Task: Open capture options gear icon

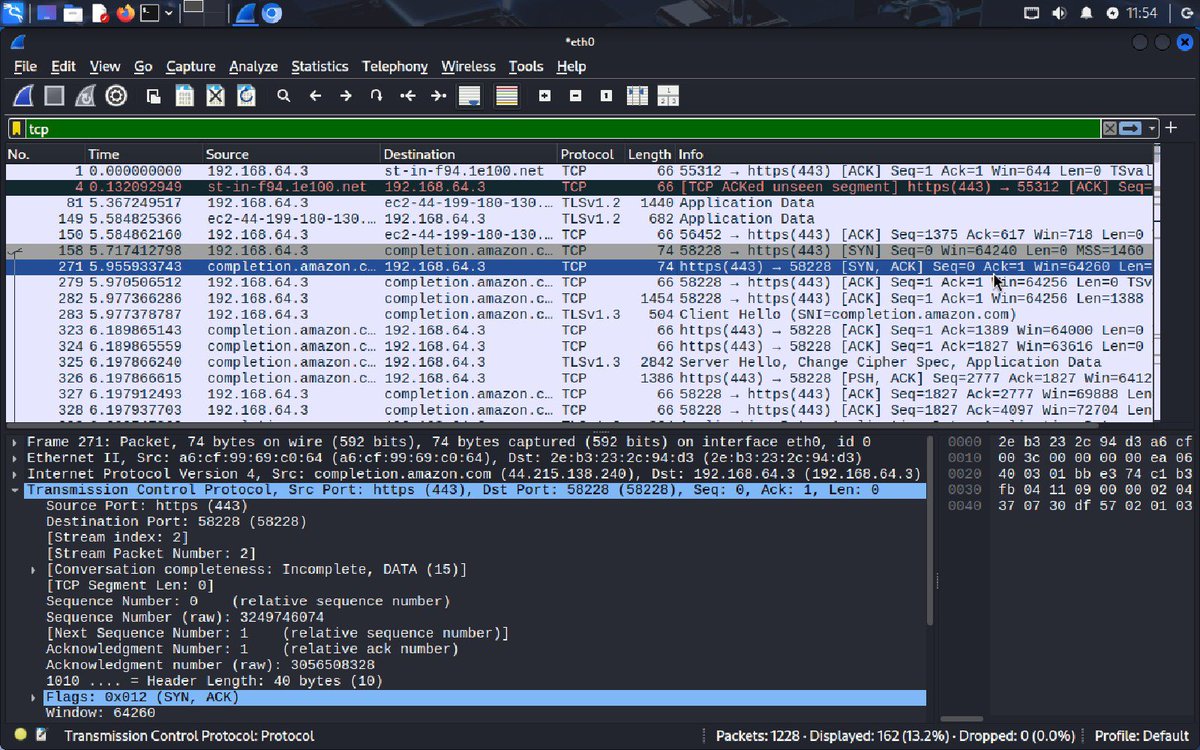Action: [x=116, y=96]
